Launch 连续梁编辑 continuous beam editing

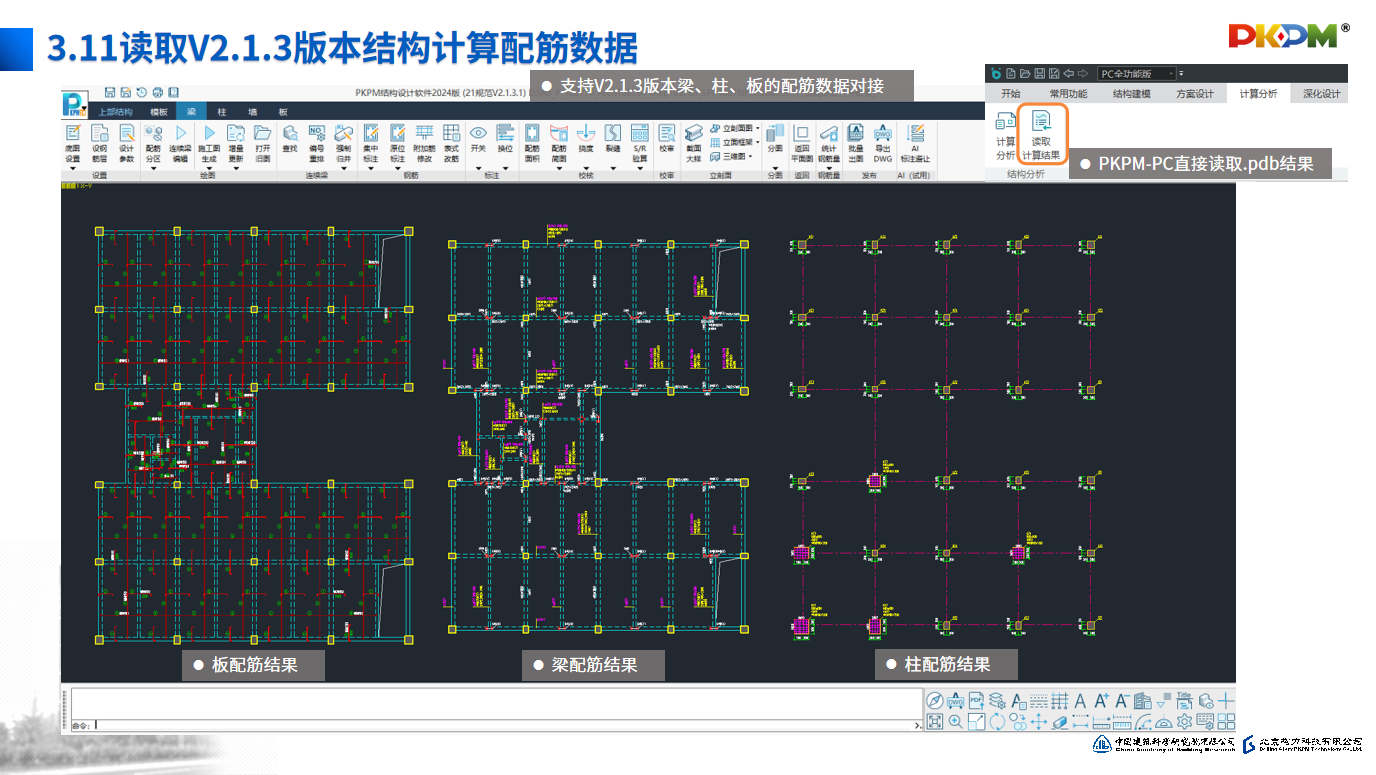tap(181, 143)
